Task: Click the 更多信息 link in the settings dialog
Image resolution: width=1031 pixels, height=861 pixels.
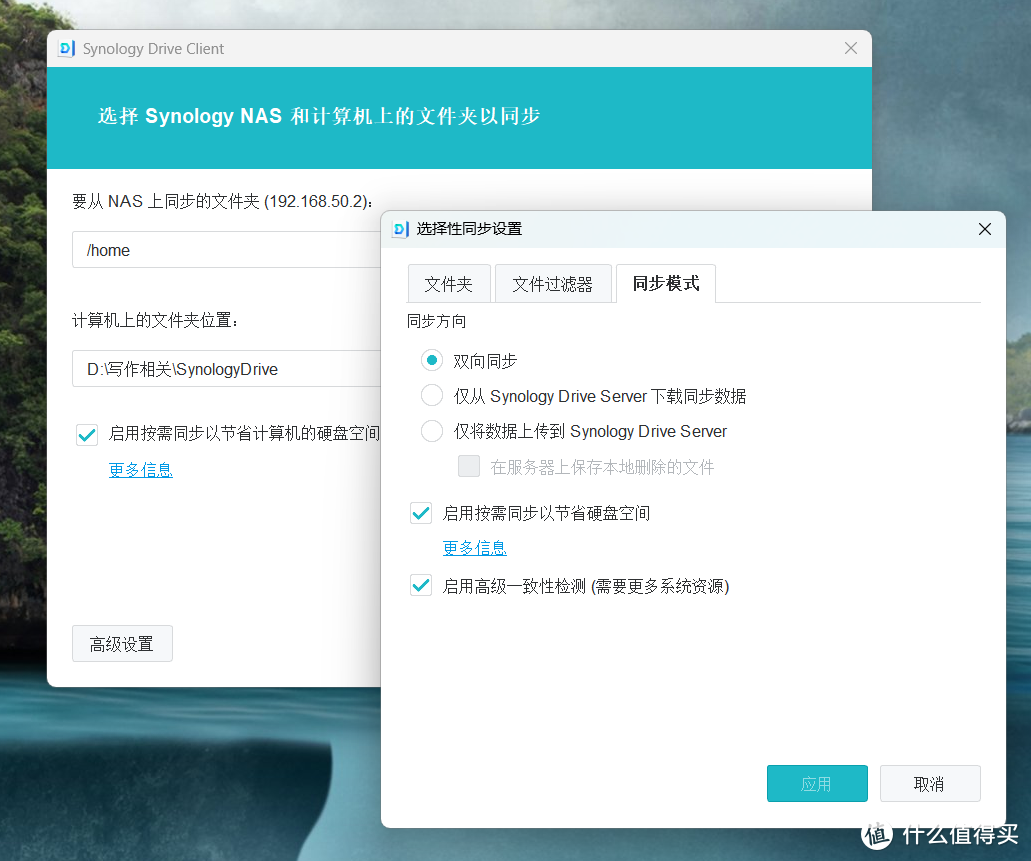Action: 474,548
